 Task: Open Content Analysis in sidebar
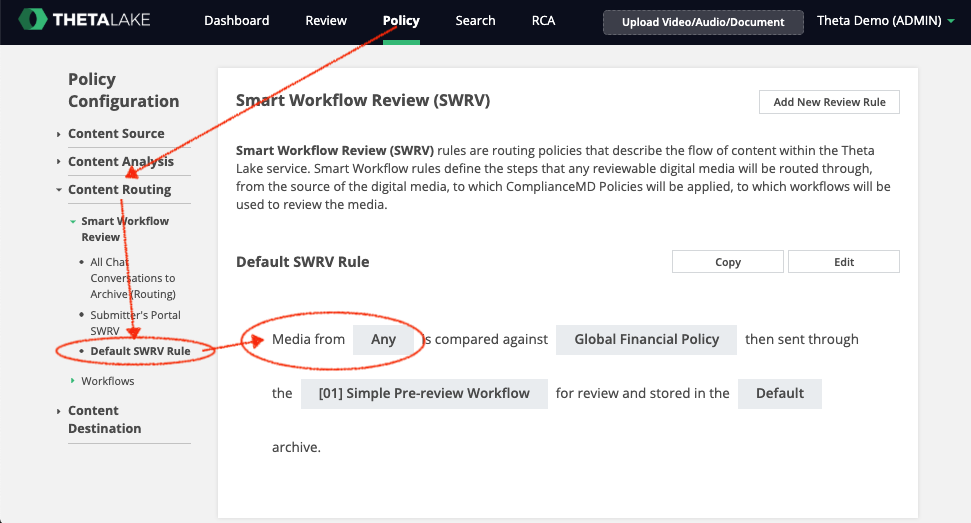(121, 162)
